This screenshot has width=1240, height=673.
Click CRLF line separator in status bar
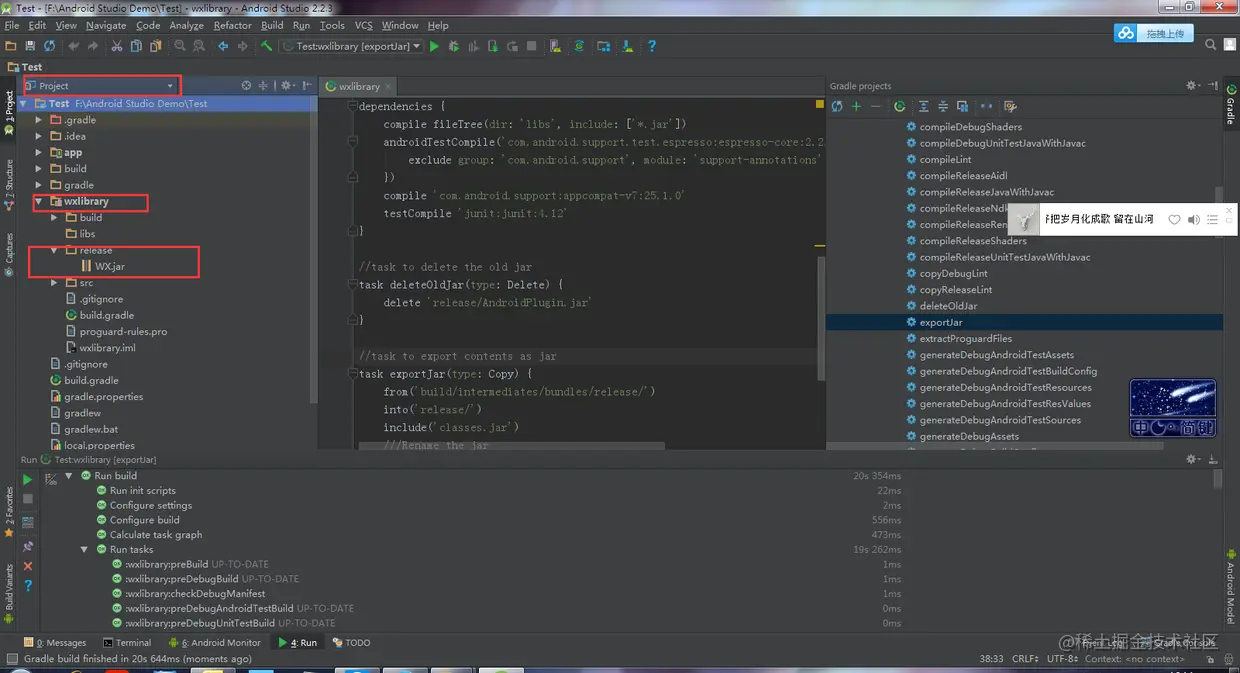click(x=1025, y=659)
